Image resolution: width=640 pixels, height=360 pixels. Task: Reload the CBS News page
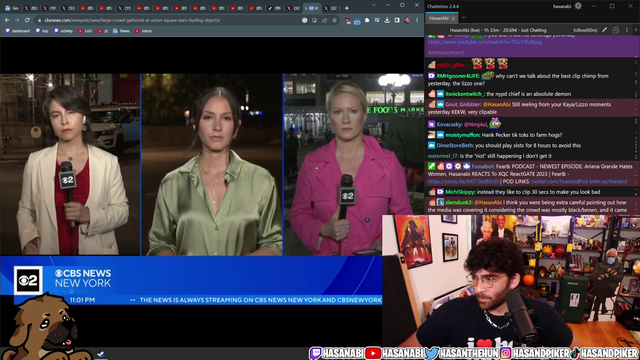tap(27, 20)
